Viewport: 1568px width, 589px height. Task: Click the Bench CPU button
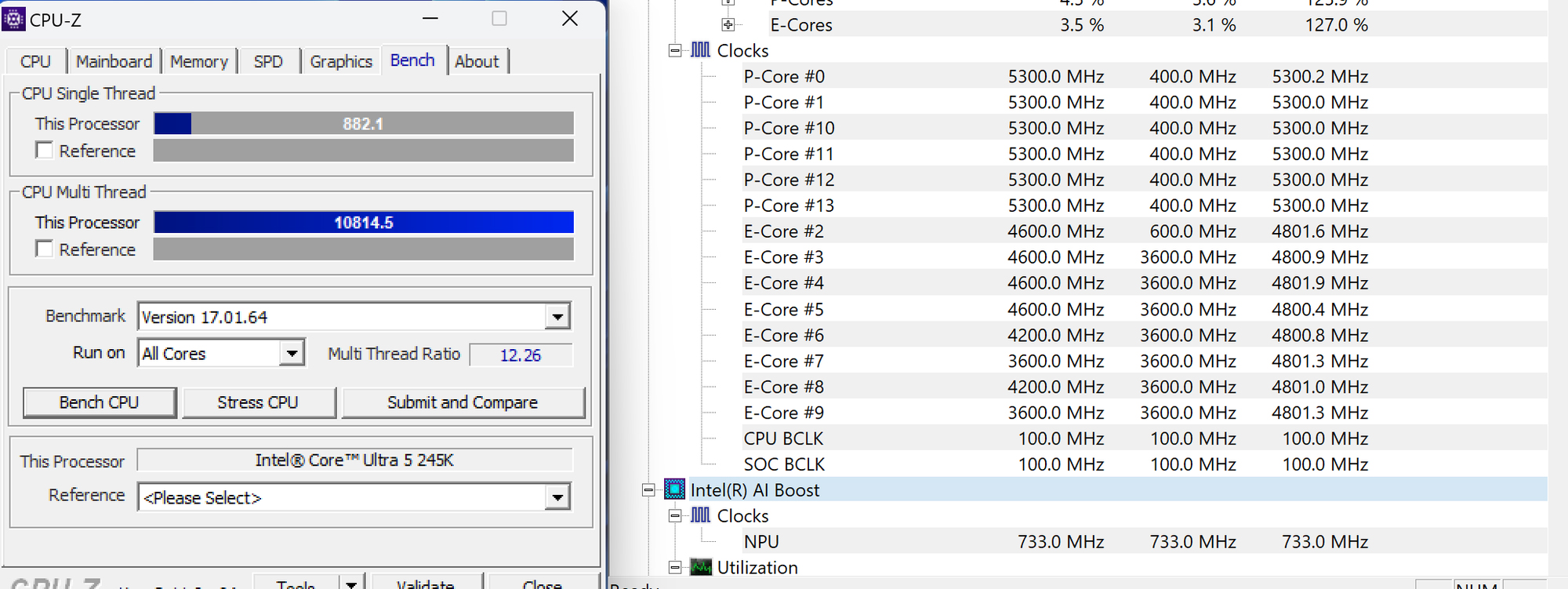tap(100, 402)
